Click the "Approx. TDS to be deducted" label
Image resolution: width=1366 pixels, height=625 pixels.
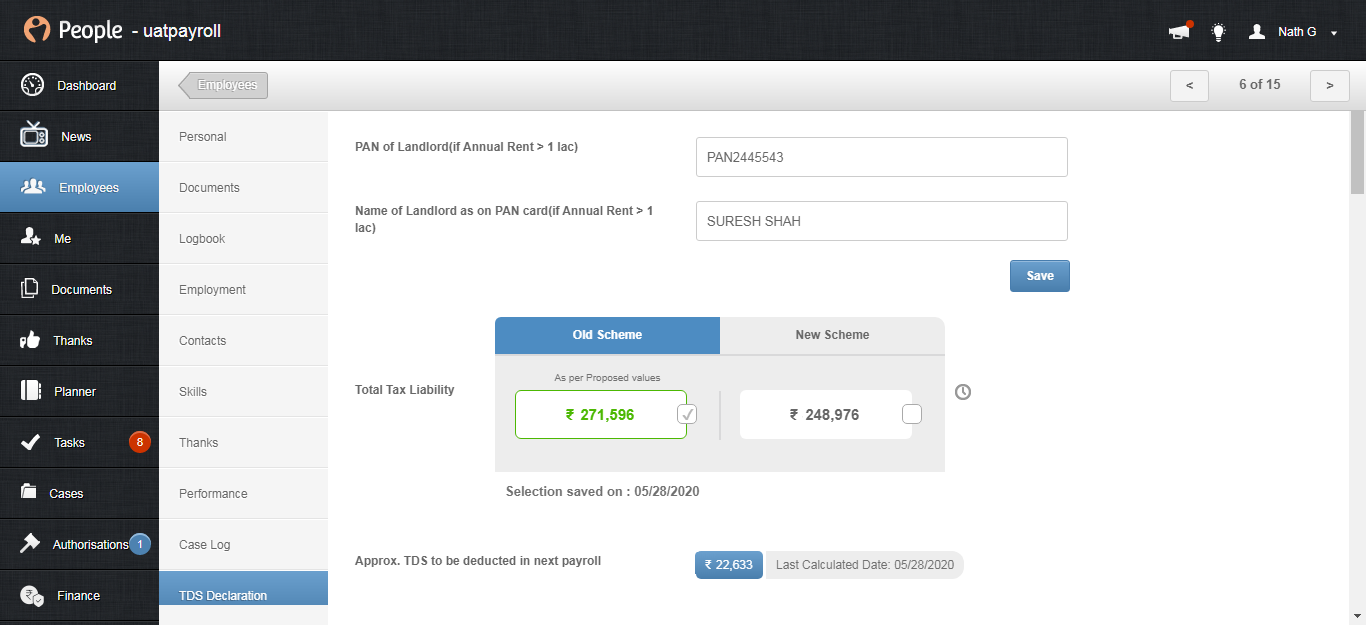point(478,561)
